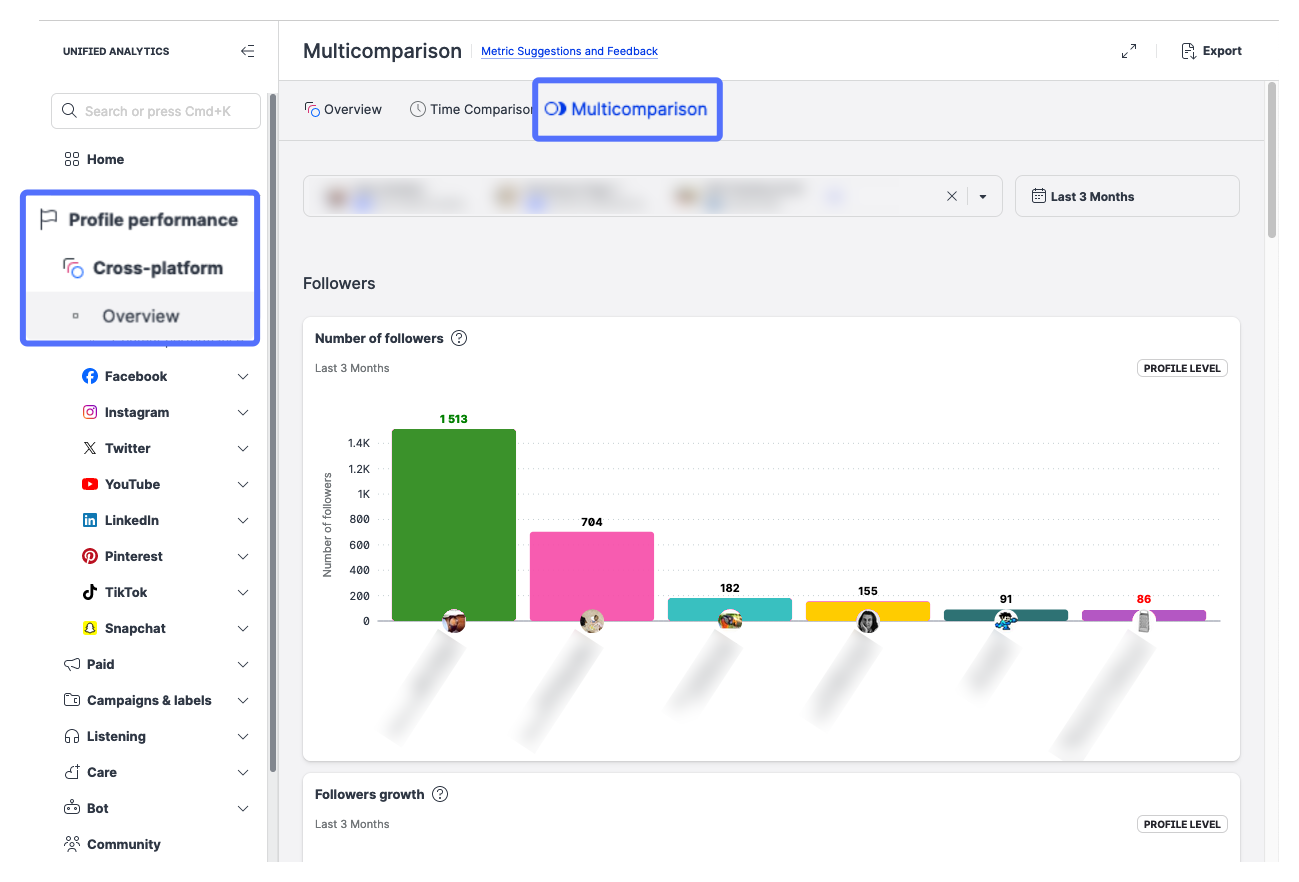
Task: Click the sidebar search field
Action: coord(156,111)
